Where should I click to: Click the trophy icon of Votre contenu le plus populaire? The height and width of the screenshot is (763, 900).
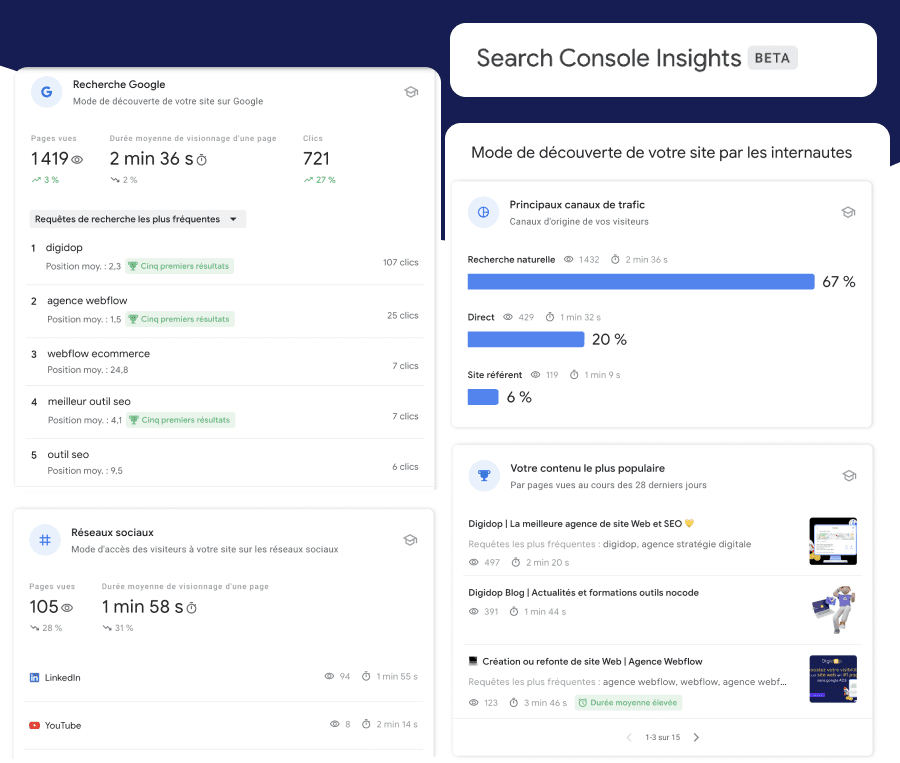(x=484, y=475)
